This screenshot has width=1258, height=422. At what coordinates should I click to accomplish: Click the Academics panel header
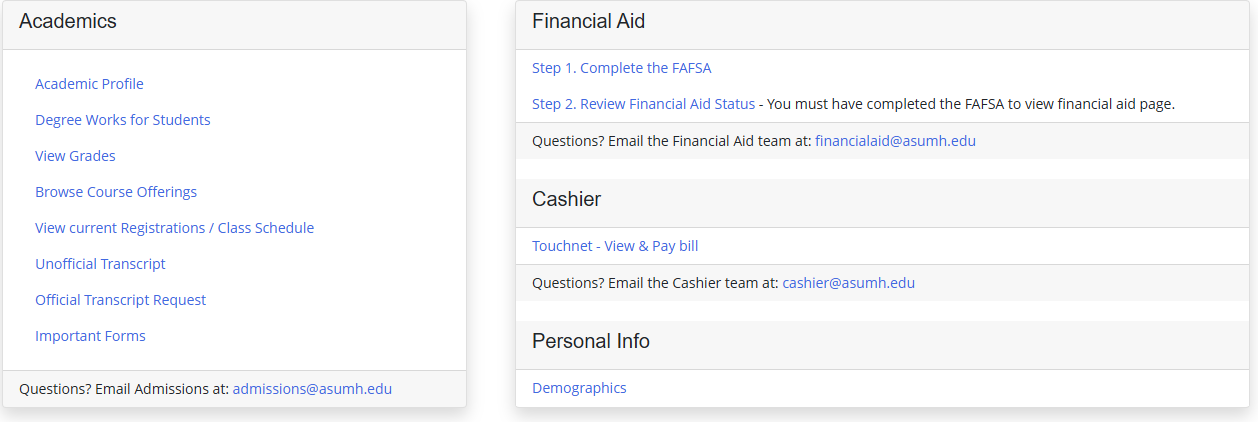(x=68, y=22)
